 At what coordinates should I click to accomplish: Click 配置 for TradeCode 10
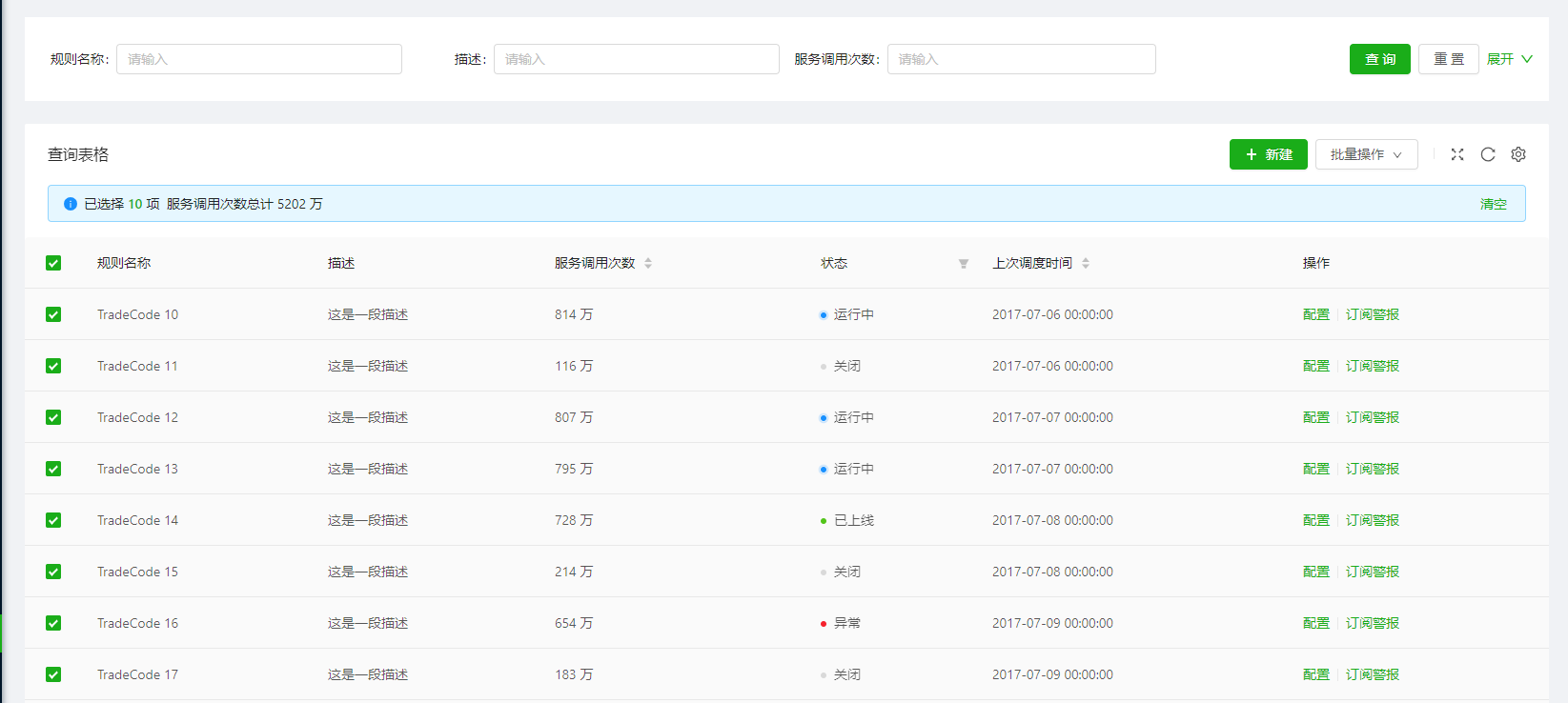(1316, 314)
